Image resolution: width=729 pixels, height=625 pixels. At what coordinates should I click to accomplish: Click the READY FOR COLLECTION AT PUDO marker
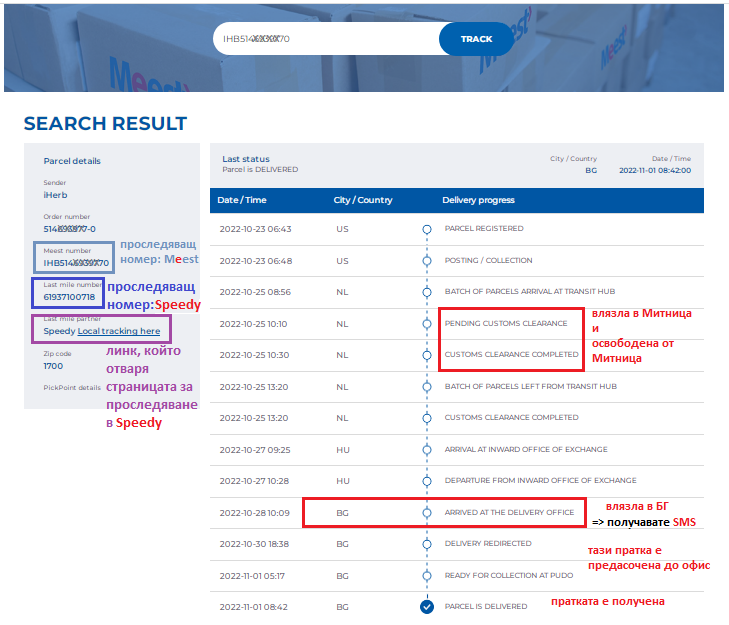click(x=427, y=576)
